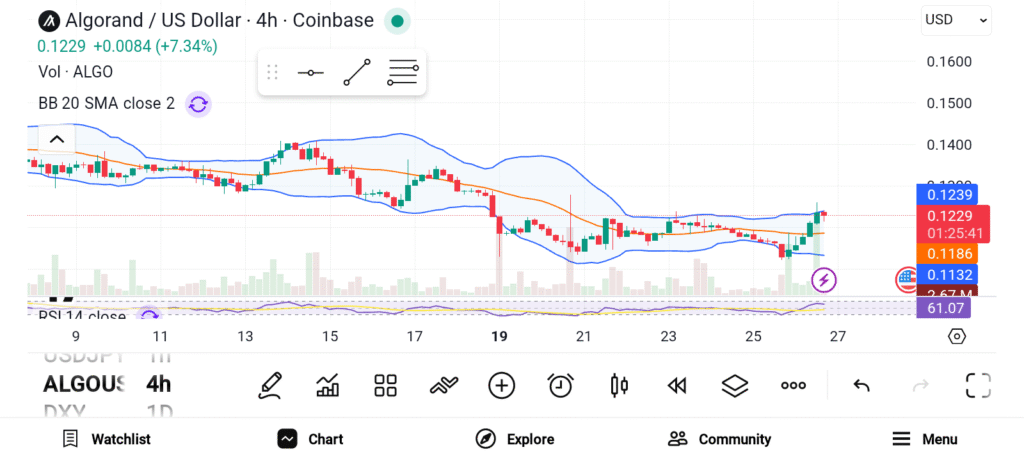Open the 4h timeframe selector
The image size is (1024, 461).
coord(158,384)
